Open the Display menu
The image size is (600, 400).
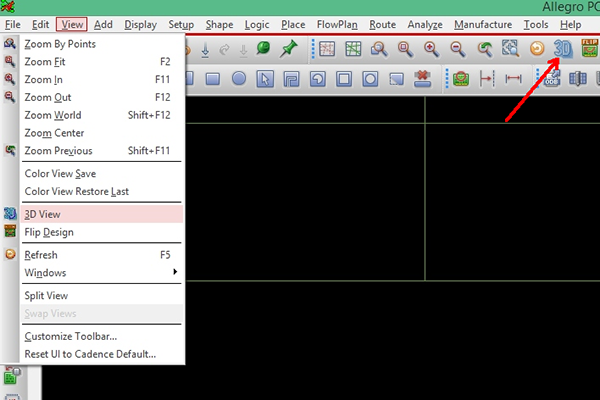pos(140,24)
